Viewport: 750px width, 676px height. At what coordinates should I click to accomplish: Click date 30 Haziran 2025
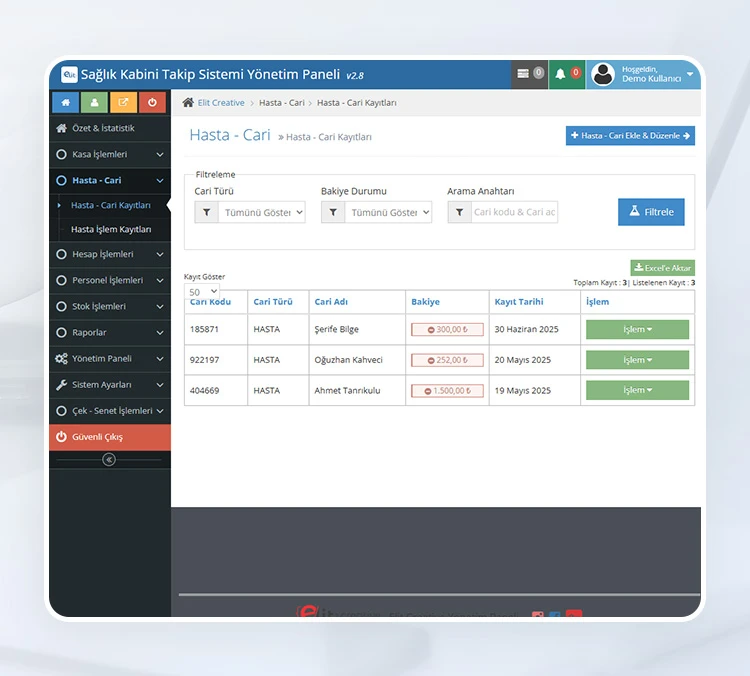click(x=526, y=330)
